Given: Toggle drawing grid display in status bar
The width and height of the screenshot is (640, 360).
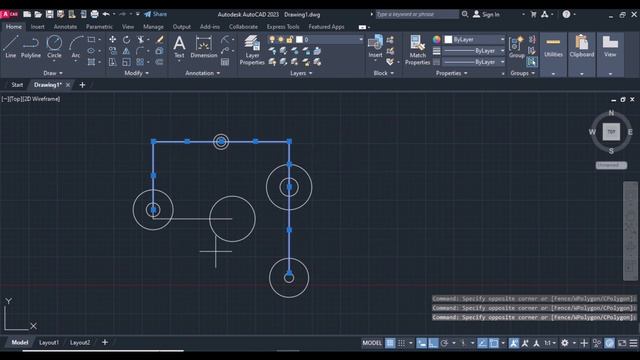Looking at the screenshot, I should tap(390, 343).
